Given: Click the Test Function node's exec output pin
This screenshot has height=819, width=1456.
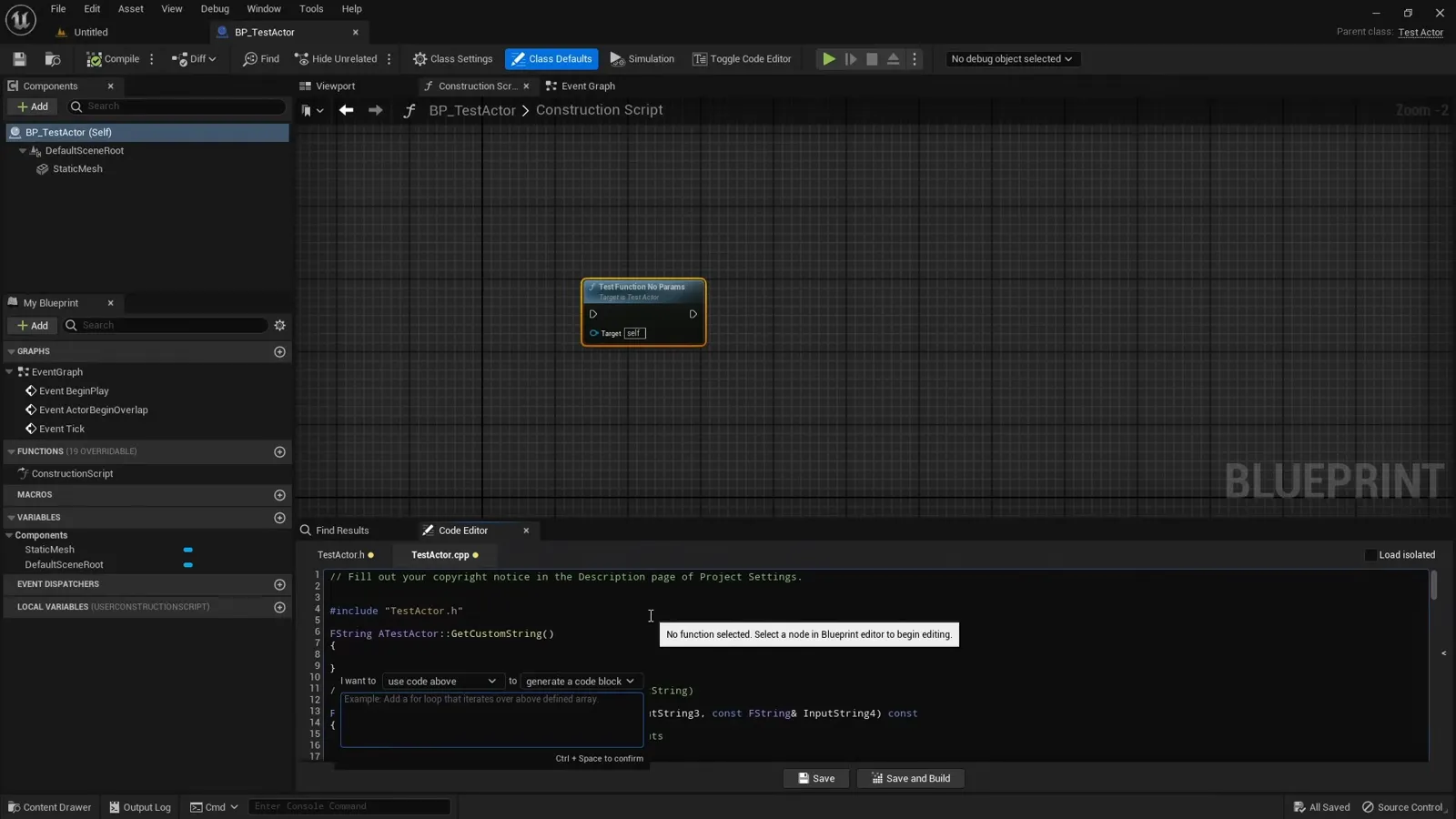Looking at the screenshot, I should coord(693,314).
